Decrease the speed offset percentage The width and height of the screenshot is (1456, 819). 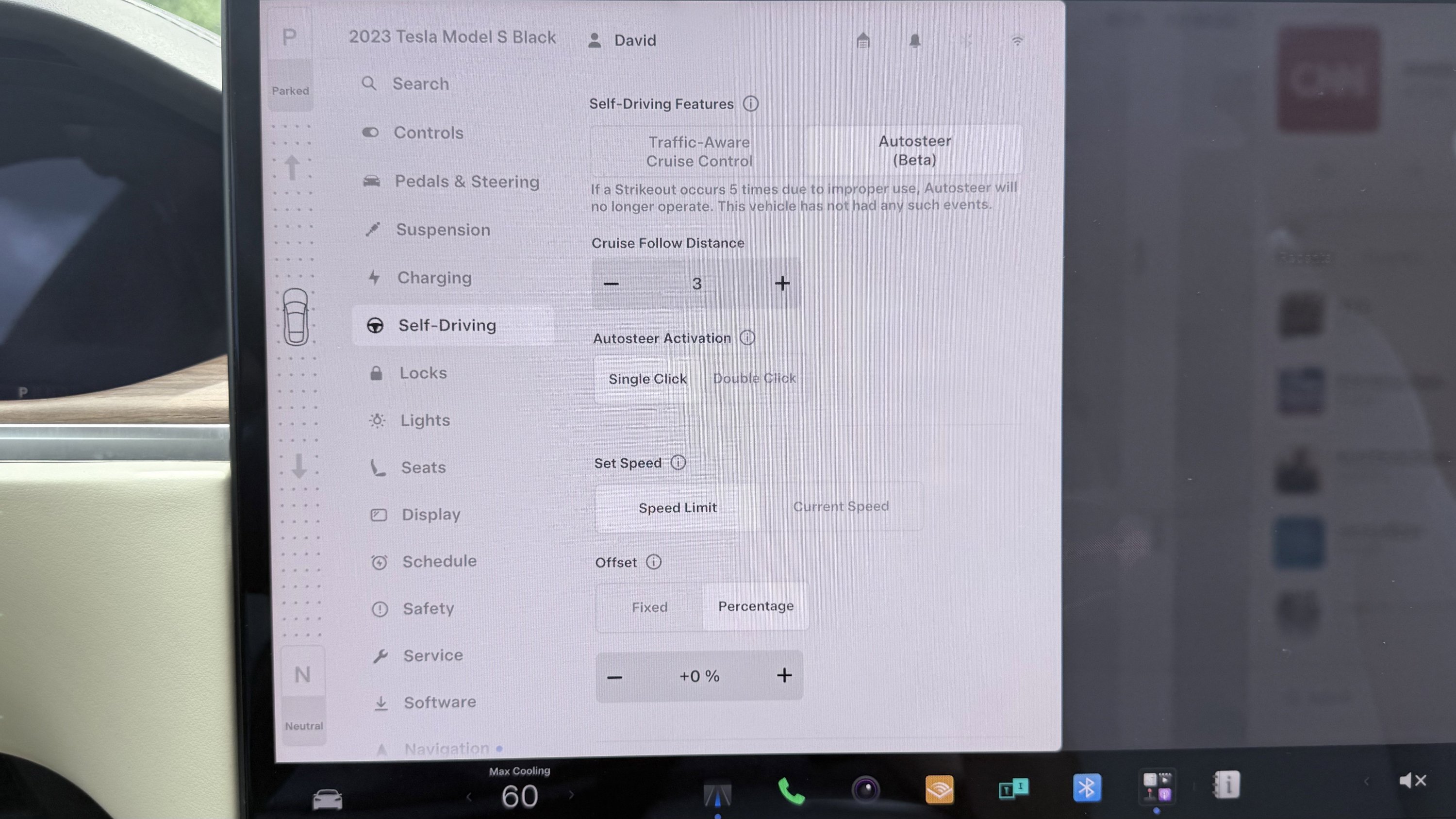pyautogui.click(x=614, y=677)
